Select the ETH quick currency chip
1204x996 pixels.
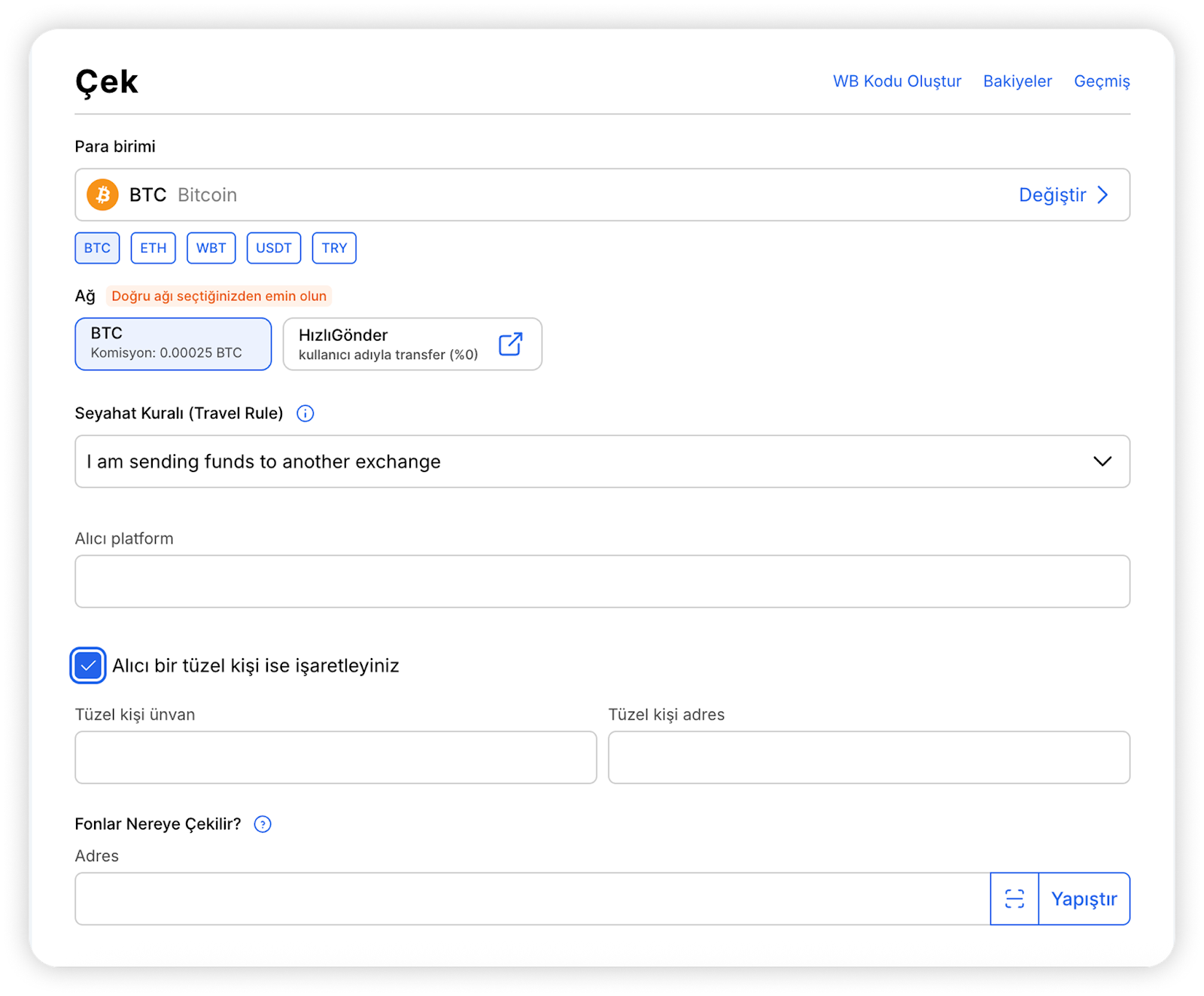154,248
